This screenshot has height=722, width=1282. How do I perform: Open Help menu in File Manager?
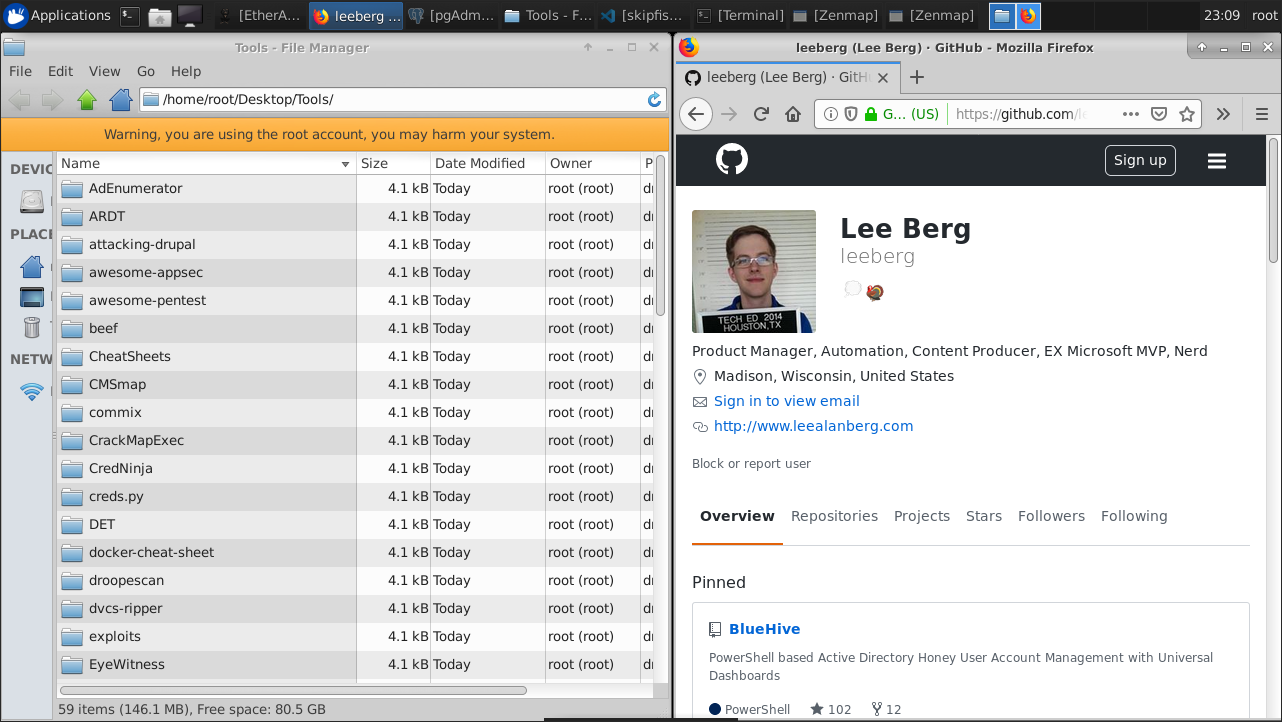tap(186, 71)
